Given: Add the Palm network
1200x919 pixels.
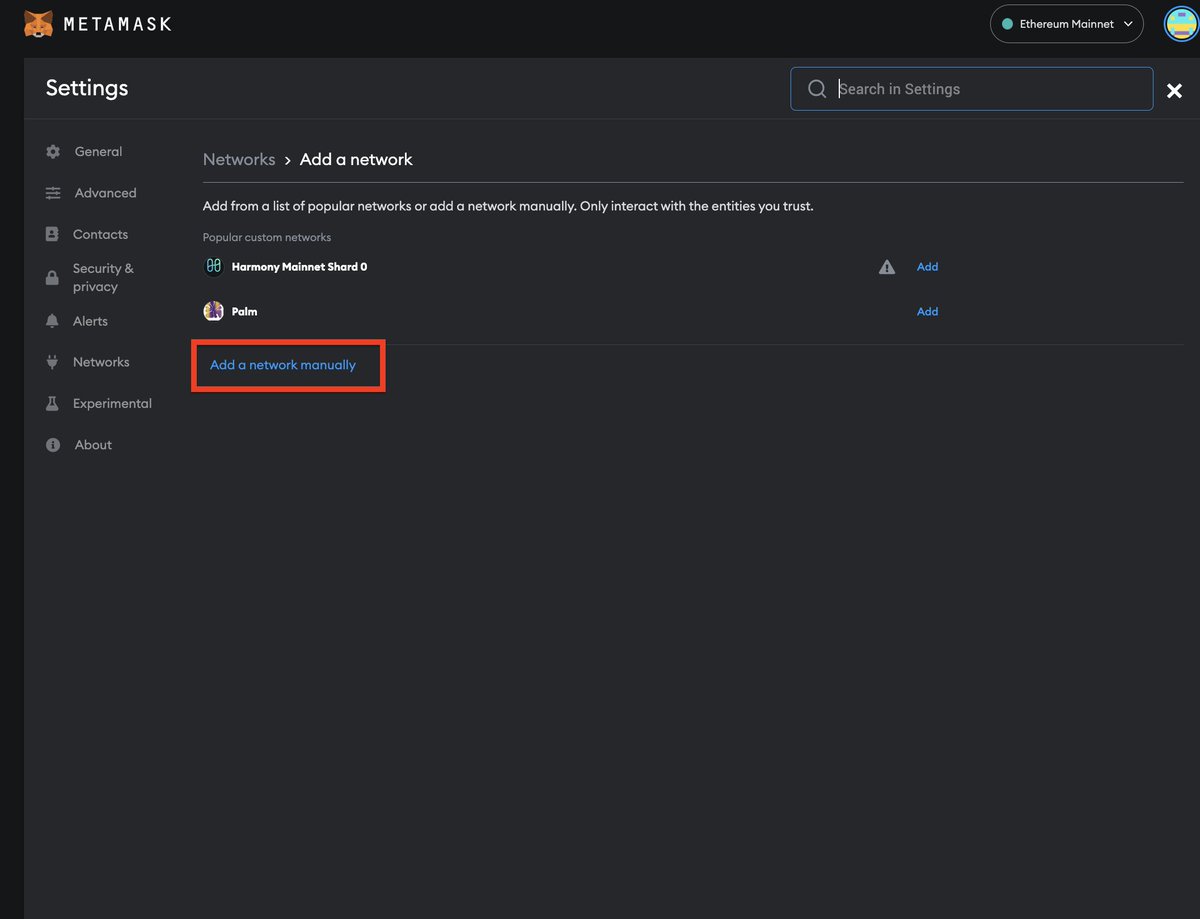Looking at the screenshot, I should [927, 311].
